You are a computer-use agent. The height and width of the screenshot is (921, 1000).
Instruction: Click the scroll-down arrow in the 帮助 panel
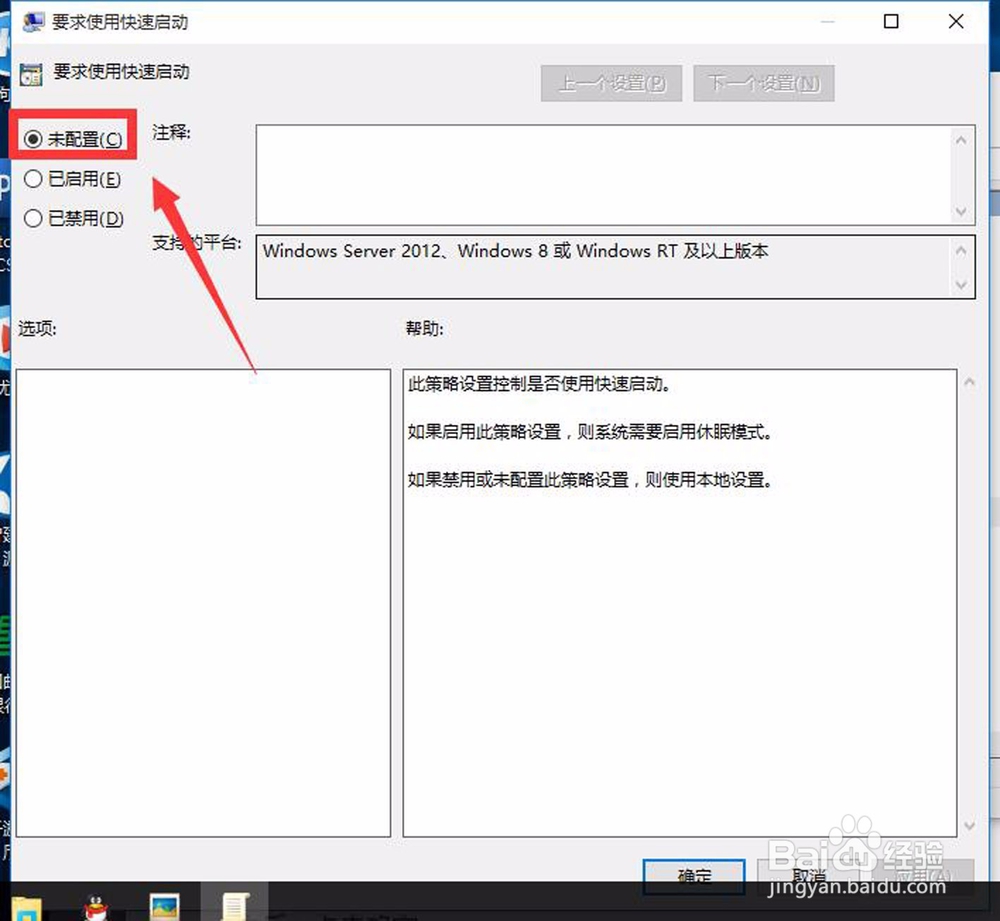[968, 825]
